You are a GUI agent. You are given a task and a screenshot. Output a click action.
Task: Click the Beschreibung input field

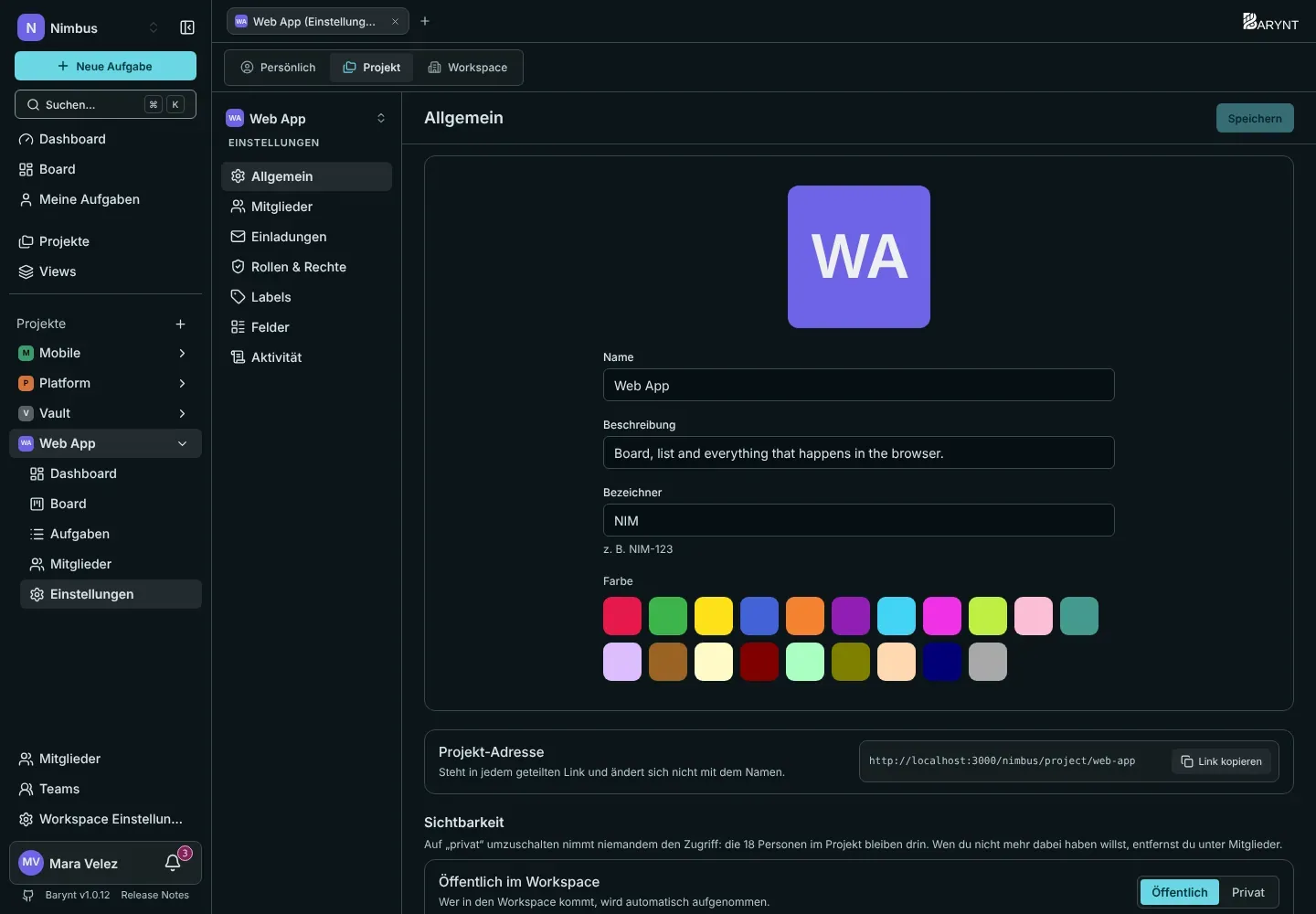point(859,452)
